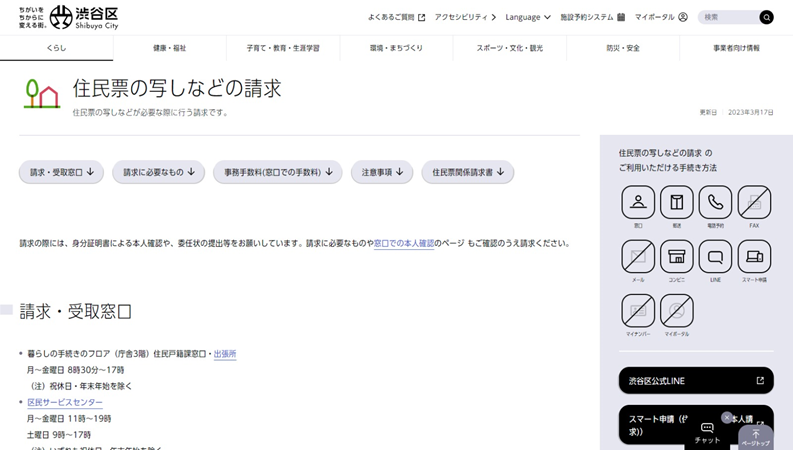793x450 pixels.
Task: Jump to 請求・受取窓口 section anchor
Action: [62, 172]
